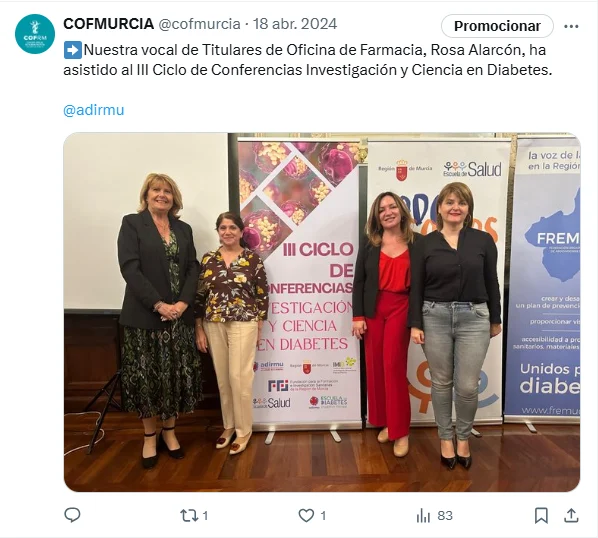Viewport: 598px width, 538px height.
Task: Bookmark the tweet with ribbon icon
Action: (541, 516)
